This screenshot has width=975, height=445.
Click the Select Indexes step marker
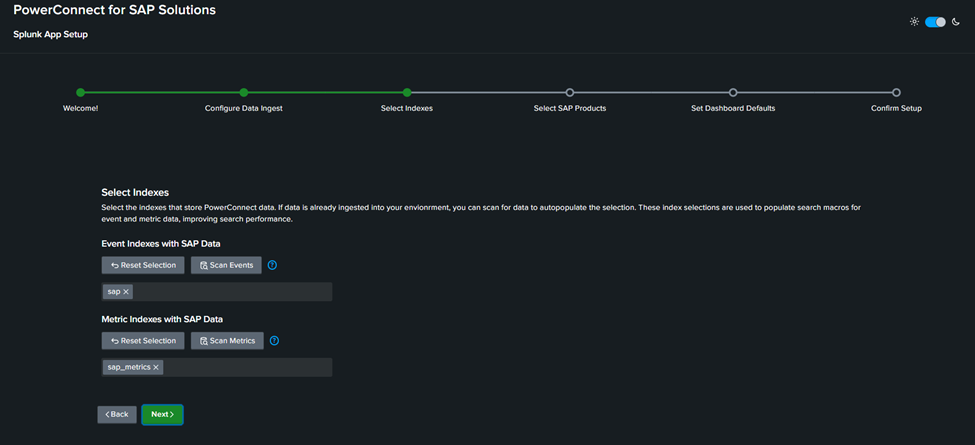pyautogui.click(x=407, y=93)
